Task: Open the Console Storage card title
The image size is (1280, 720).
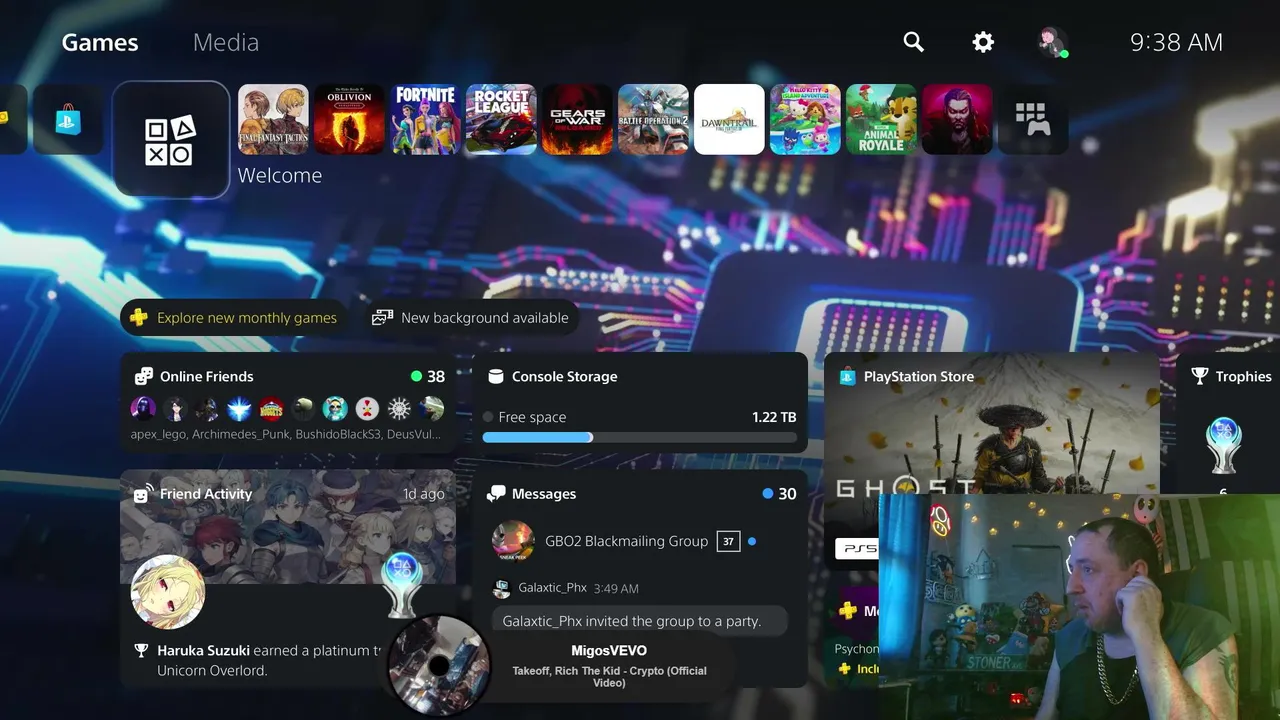Action: point(564,376)
